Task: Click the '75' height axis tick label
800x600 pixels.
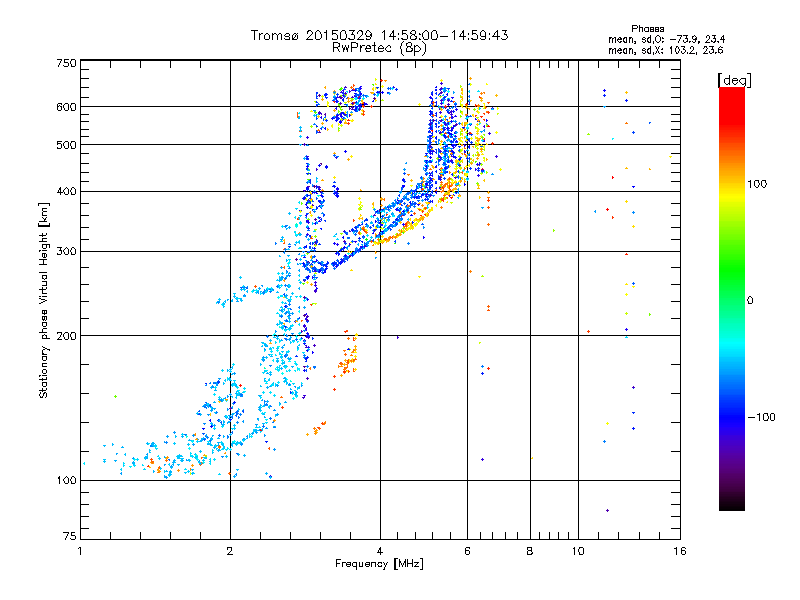Action: point(70,536)
